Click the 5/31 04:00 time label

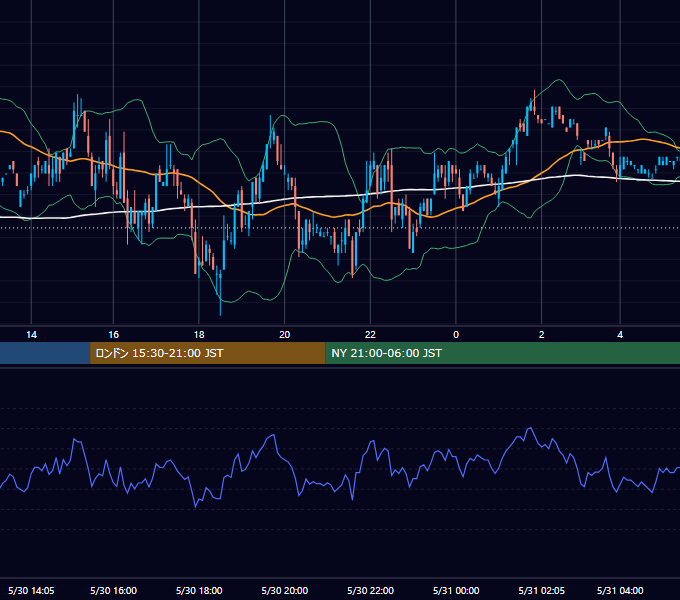(620, 590)
